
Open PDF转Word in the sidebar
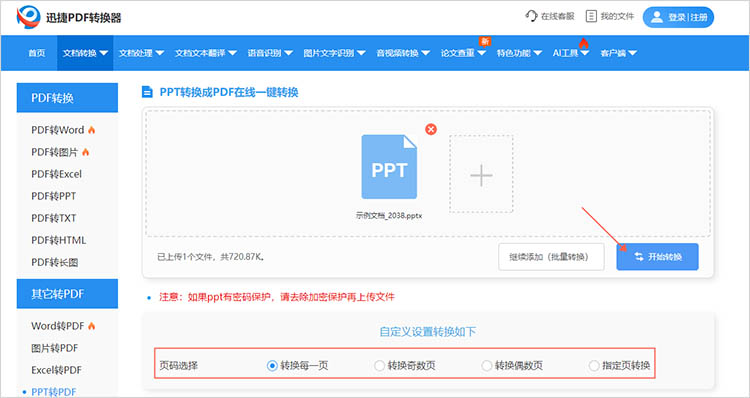57,130
